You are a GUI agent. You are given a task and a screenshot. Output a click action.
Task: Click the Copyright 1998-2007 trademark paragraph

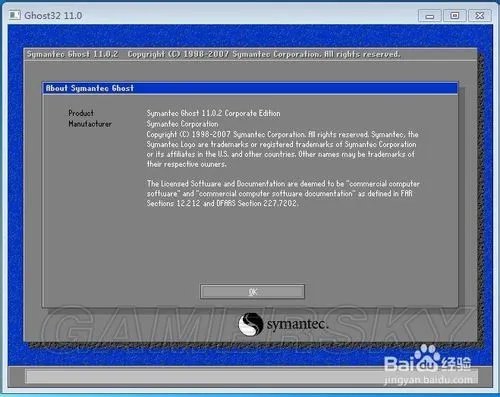tap(283, 149)
